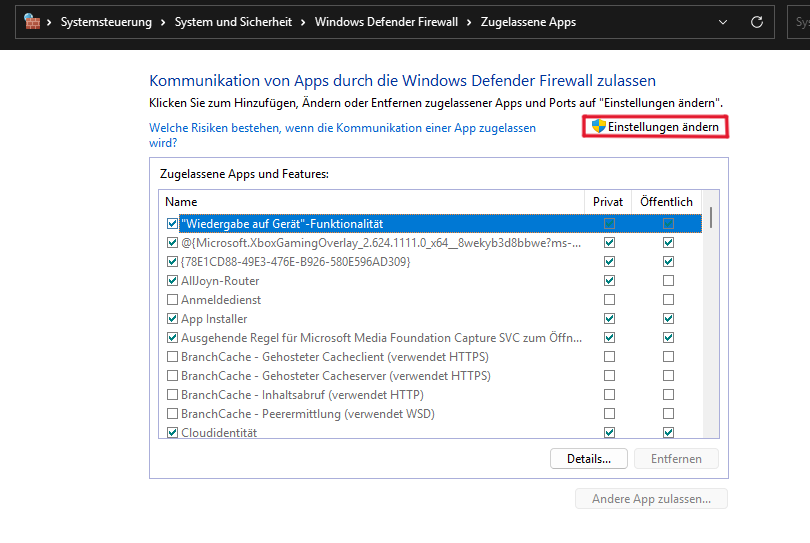The height and width of the screenshot is (543, 810).
Task: Expand chevron after Windows Defender Firewall breadcrumb
Action: click(469, 22)
